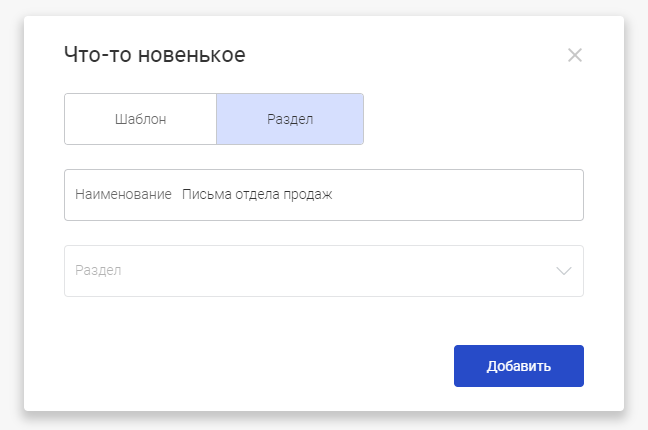Confirm adding the new section via Добавить
This screenshot has width=648, height=430.
[519, 366]
